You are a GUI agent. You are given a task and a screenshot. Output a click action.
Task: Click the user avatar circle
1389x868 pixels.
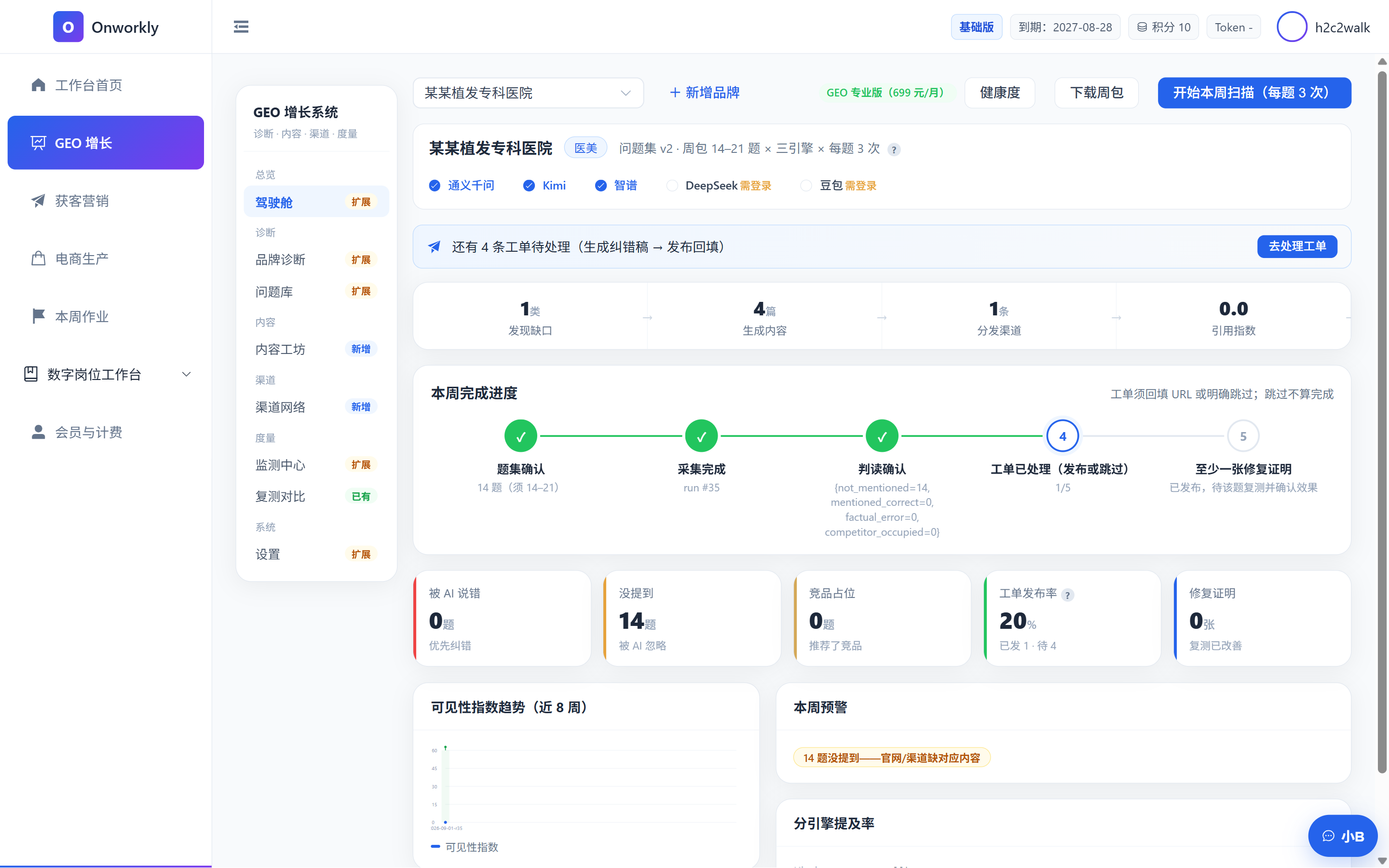[x=1292, y=27]
